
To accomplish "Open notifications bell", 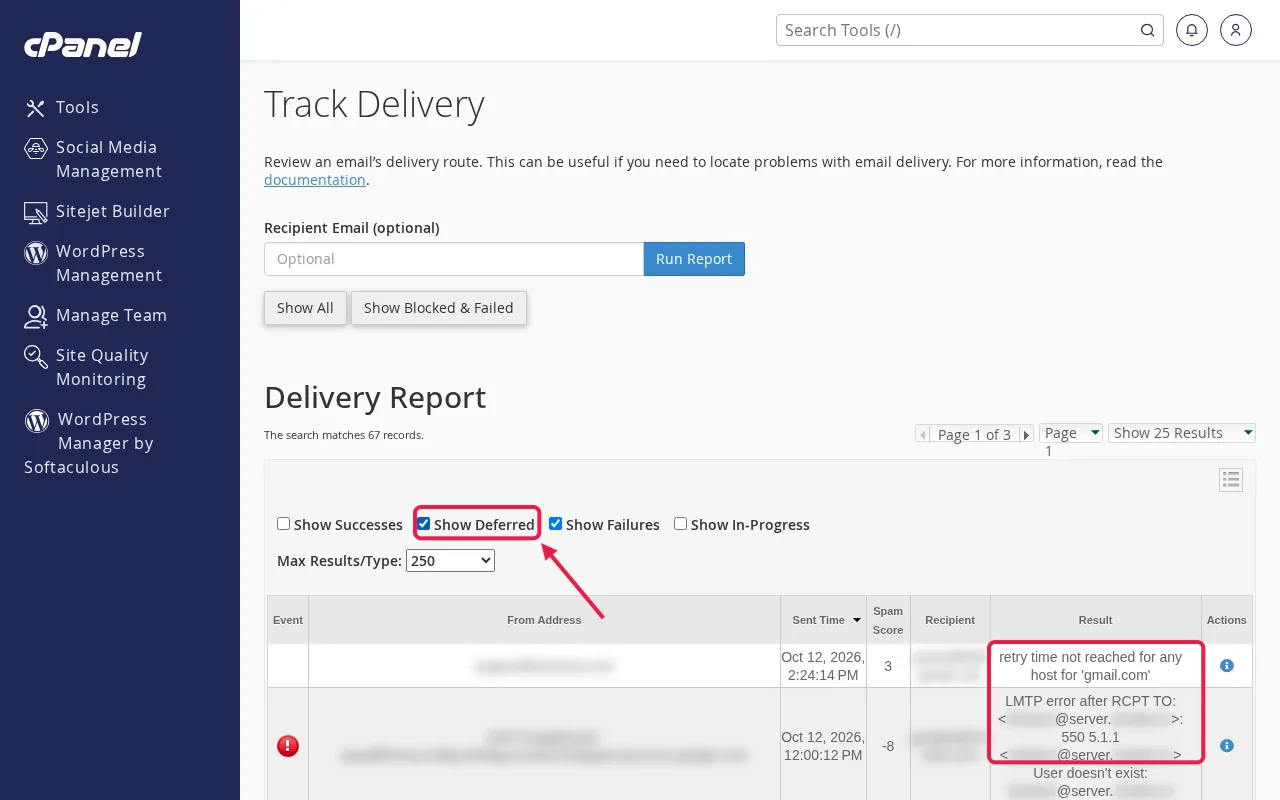I will [x=1191, y=30].
